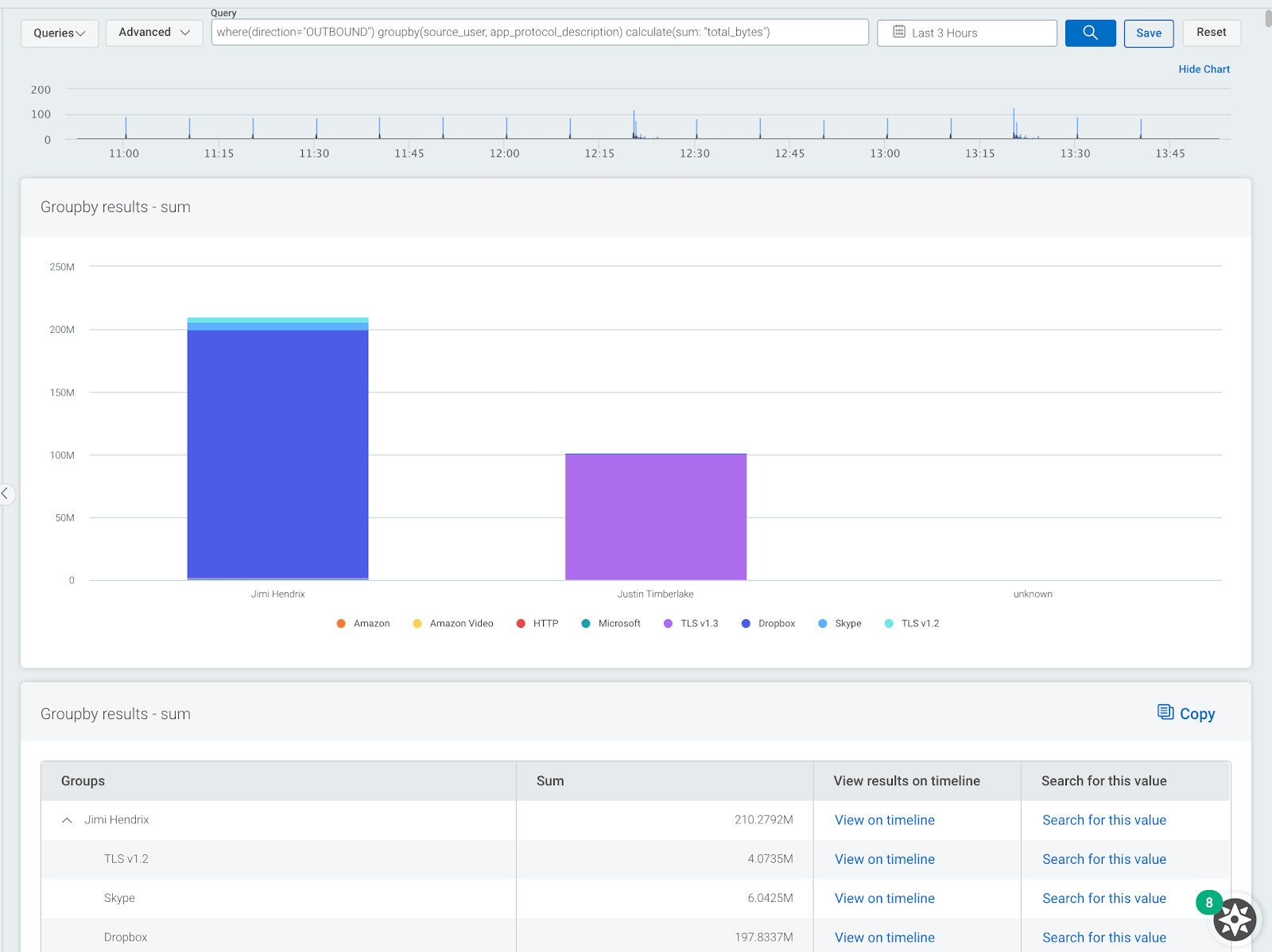Screen dimensions: 1272x952
Task: Open the floating help widget icon
Action: click(1234, 919)
